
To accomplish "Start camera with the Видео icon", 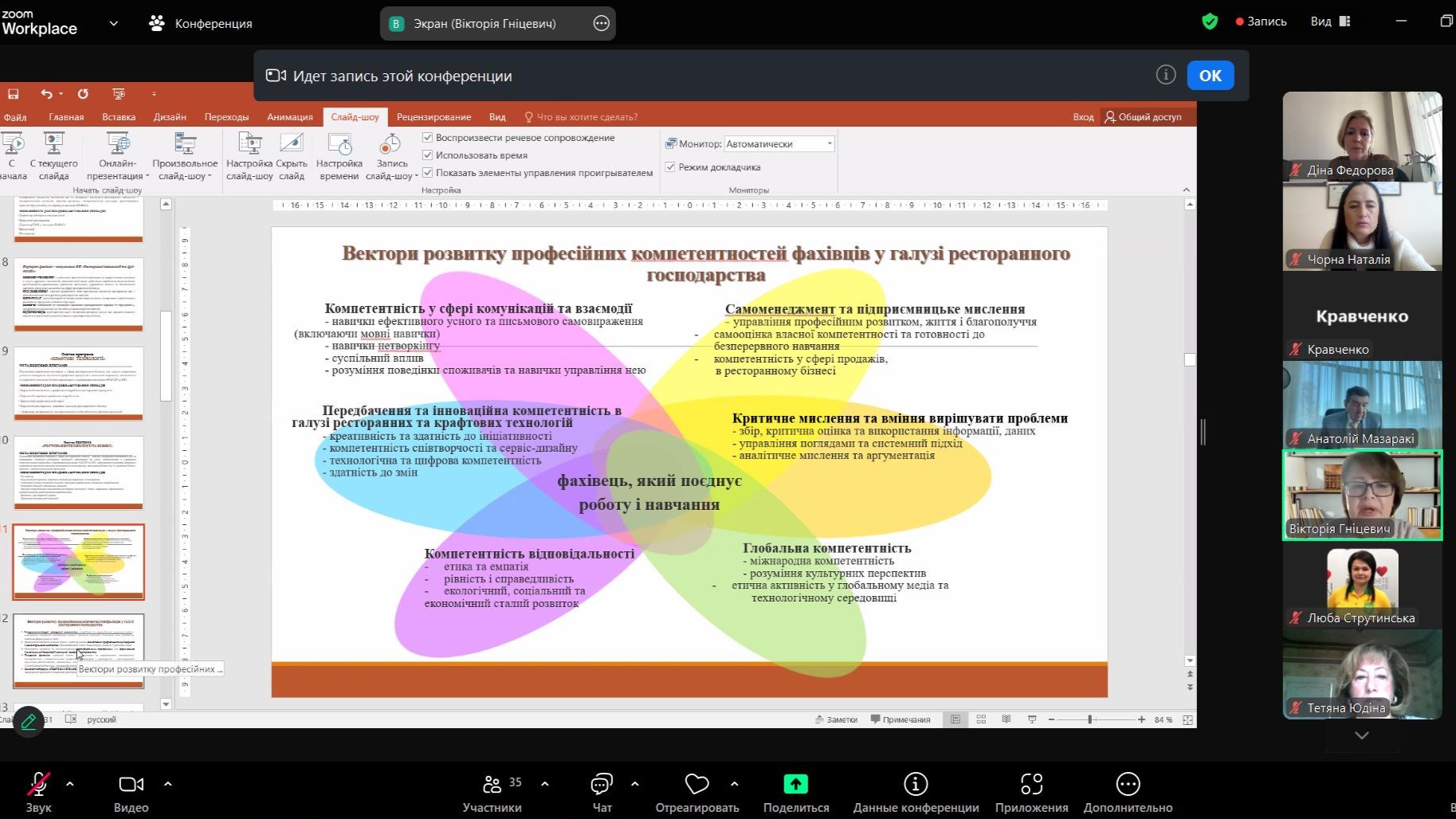I will pos(131,785).
